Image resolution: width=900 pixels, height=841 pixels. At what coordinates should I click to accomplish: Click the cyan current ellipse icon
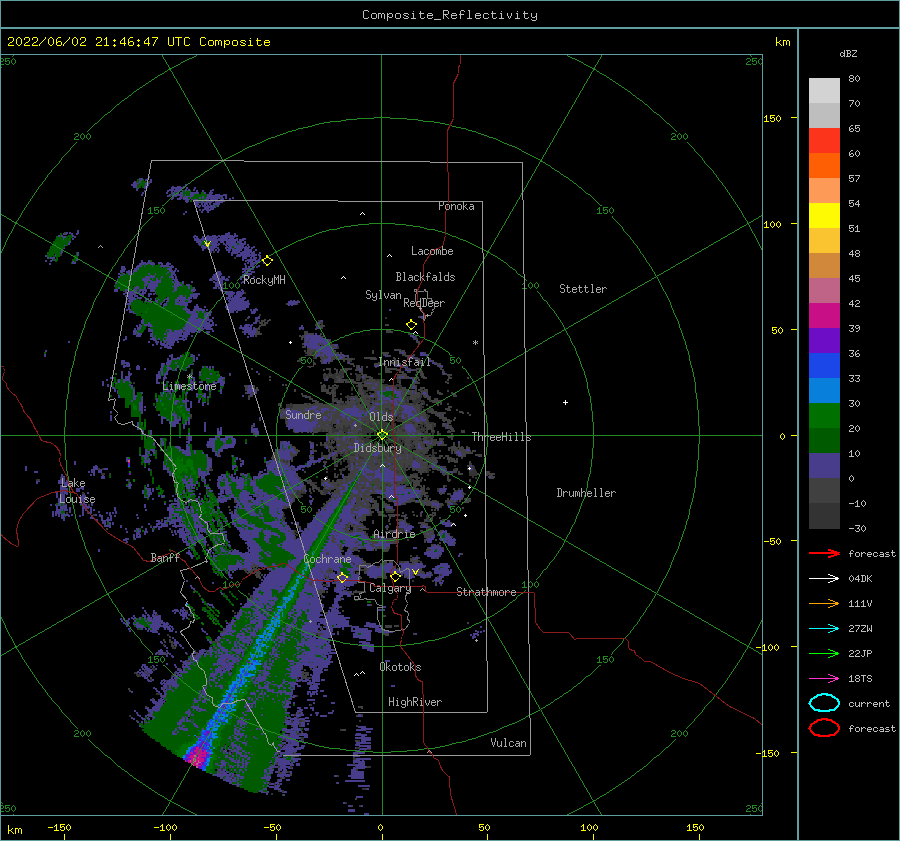824,703
